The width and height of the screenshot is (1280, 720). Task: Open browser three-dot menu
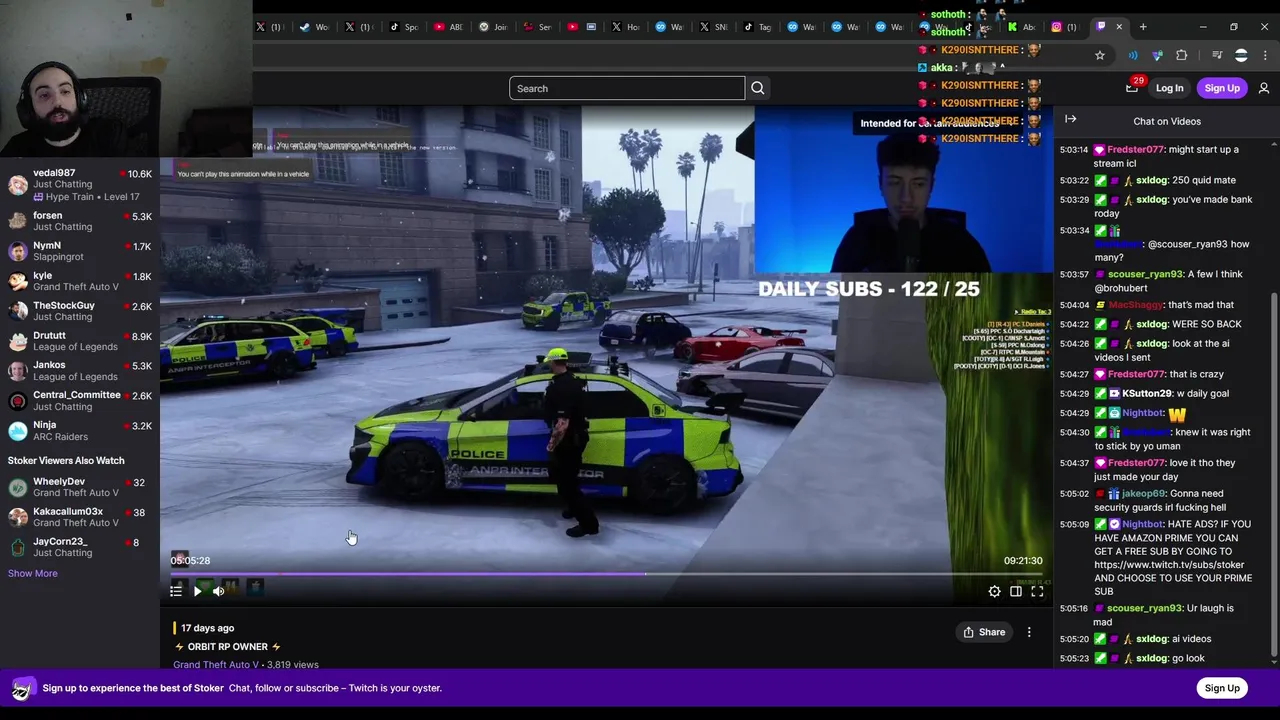tap(1265, 55)
